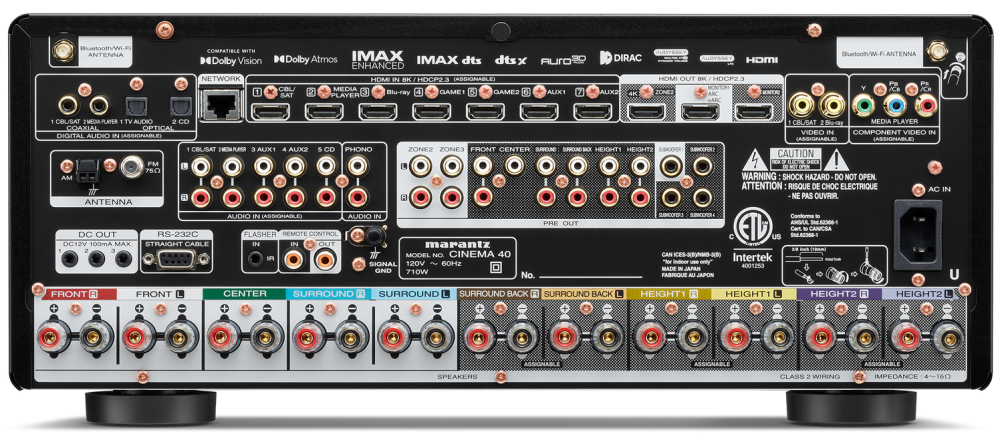Select the HDMI OUT MONITOR1 ARC/eARC port

[x=700, y=112]
